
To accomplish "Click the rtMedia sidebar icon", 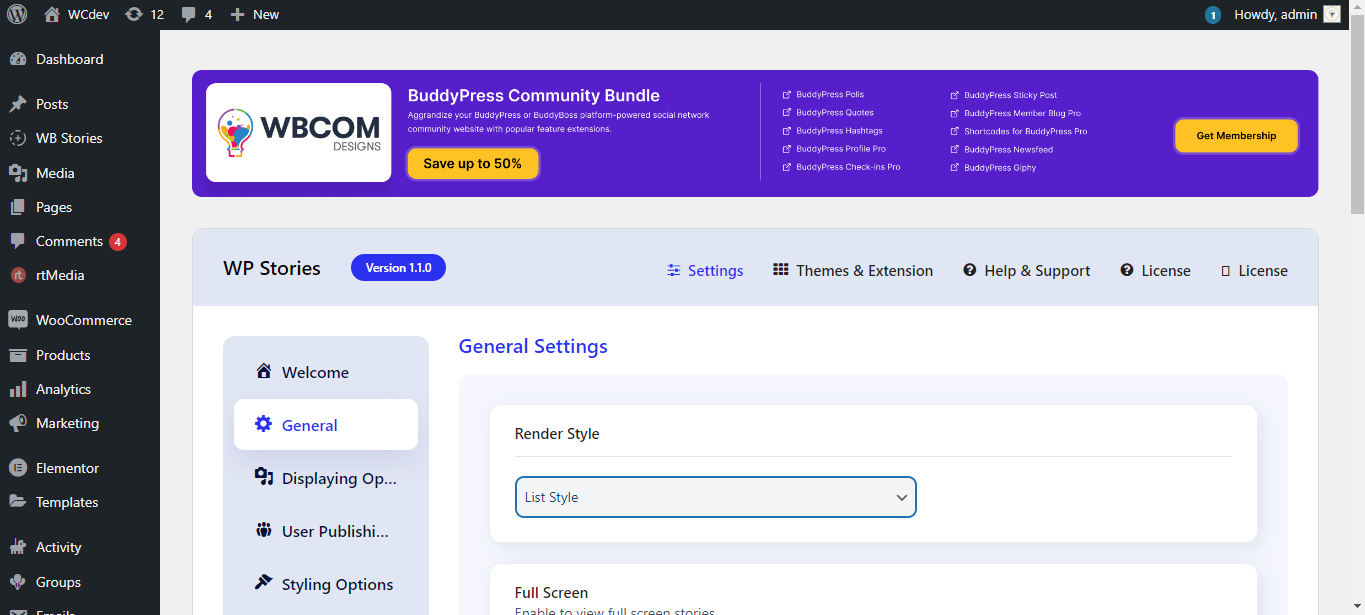I will pyautogui.click(x=18, y=275).
